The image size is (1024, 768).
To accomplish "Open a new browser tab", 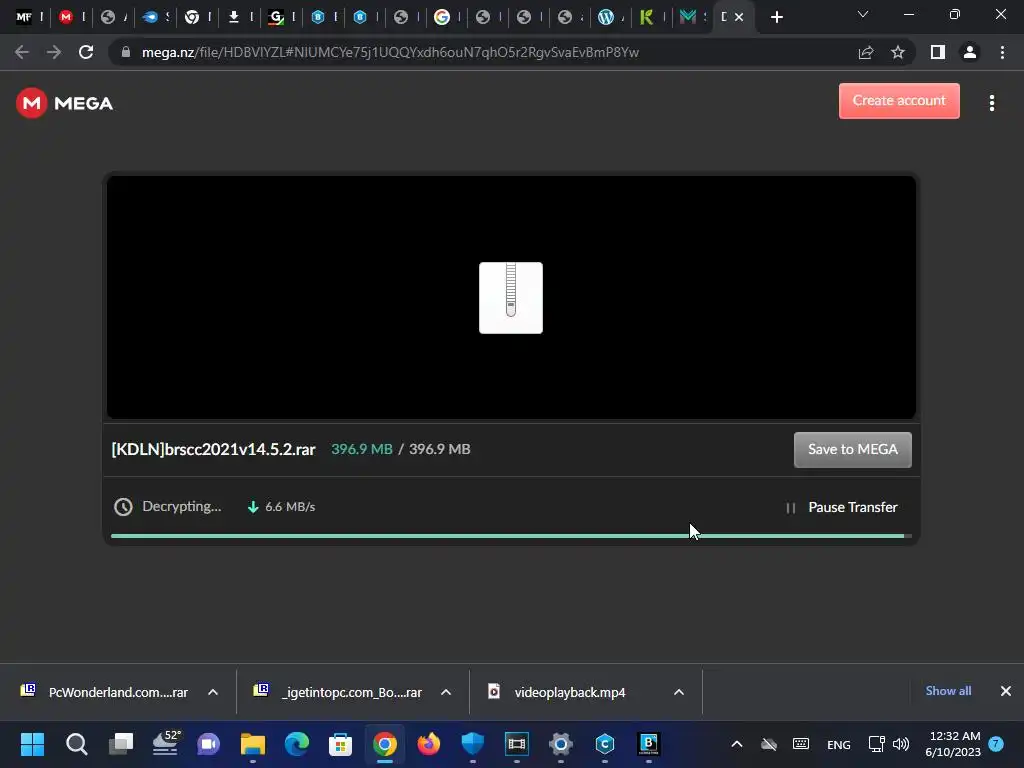I will [x=776, y=18].
